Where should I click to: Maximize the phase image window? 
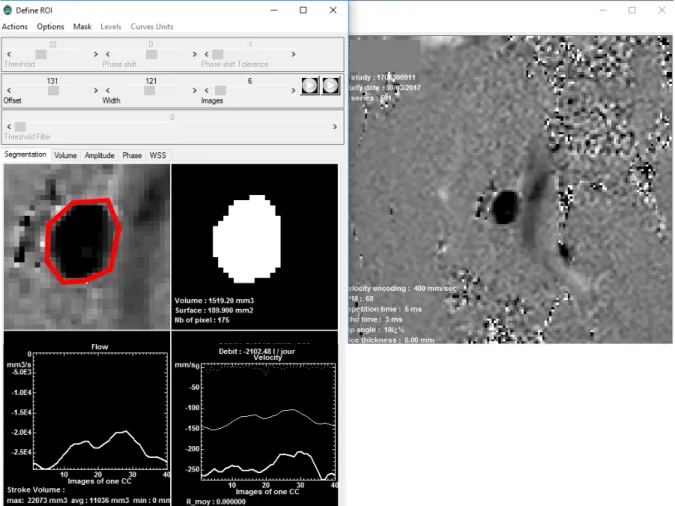point(632,10)
